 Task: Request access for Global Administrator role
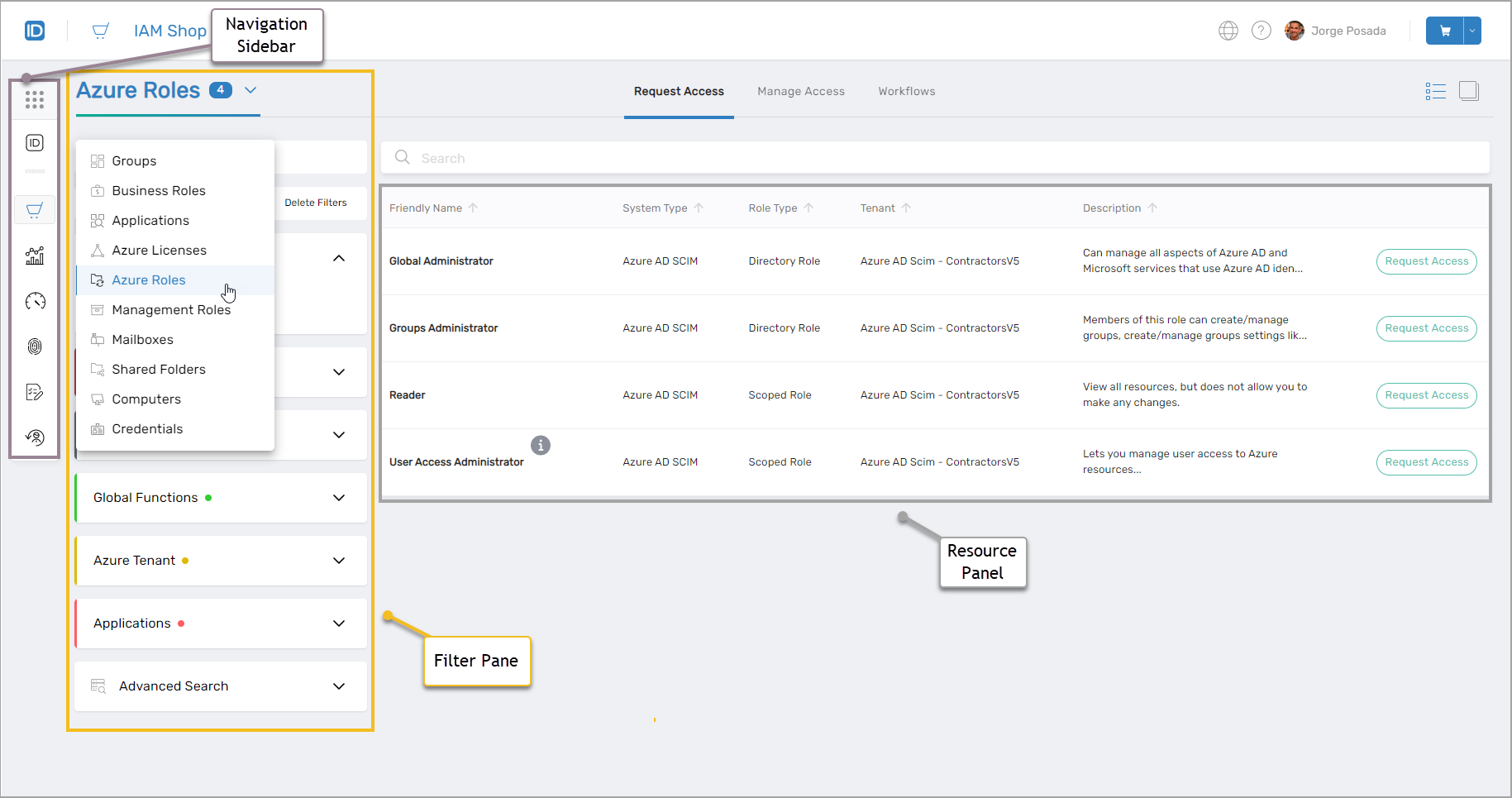pyautogui.click(x=1426, y=261)
